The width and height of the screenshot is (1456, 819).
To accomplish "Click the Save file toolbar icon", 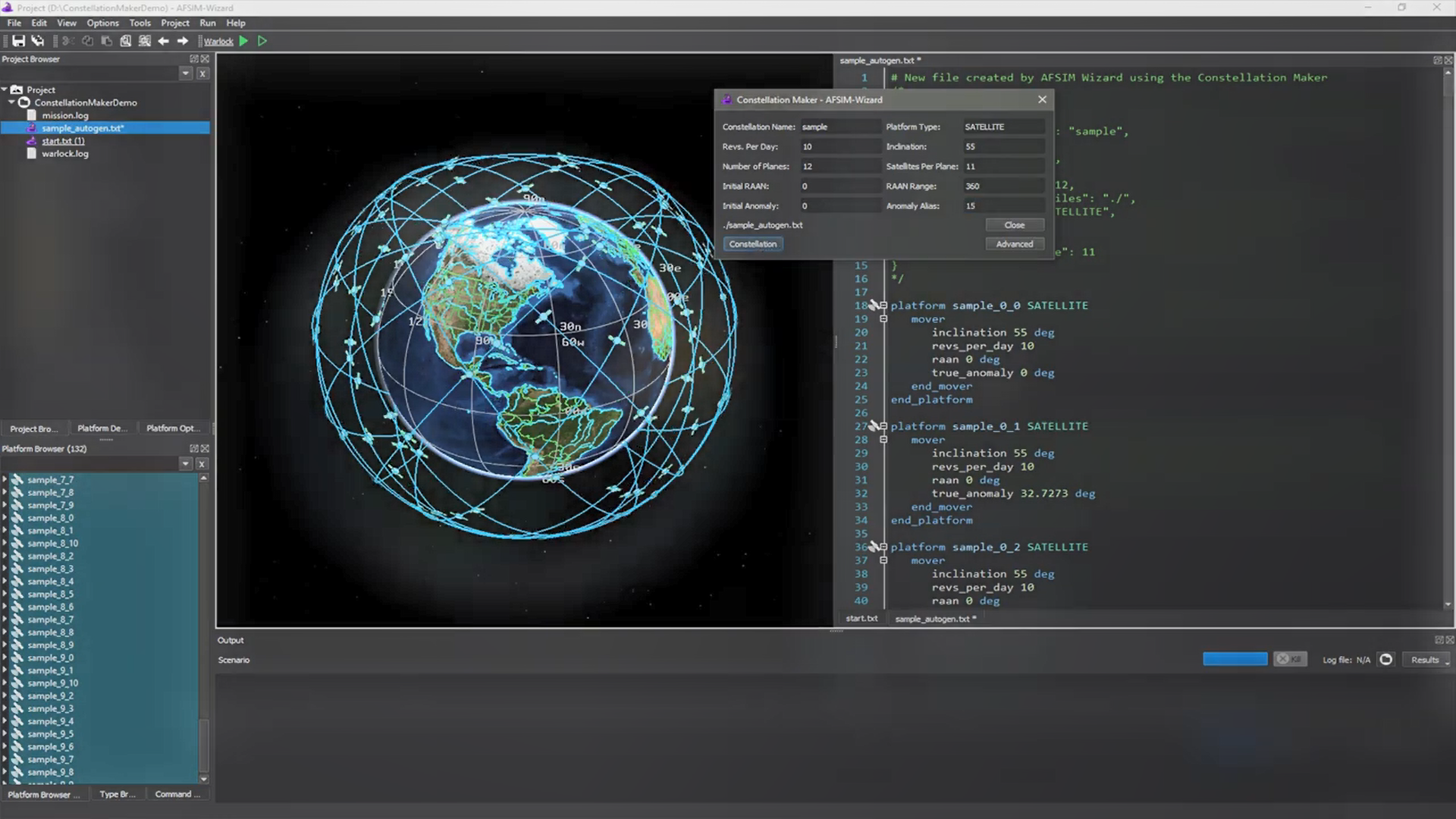I will click(x=18, y=41).
